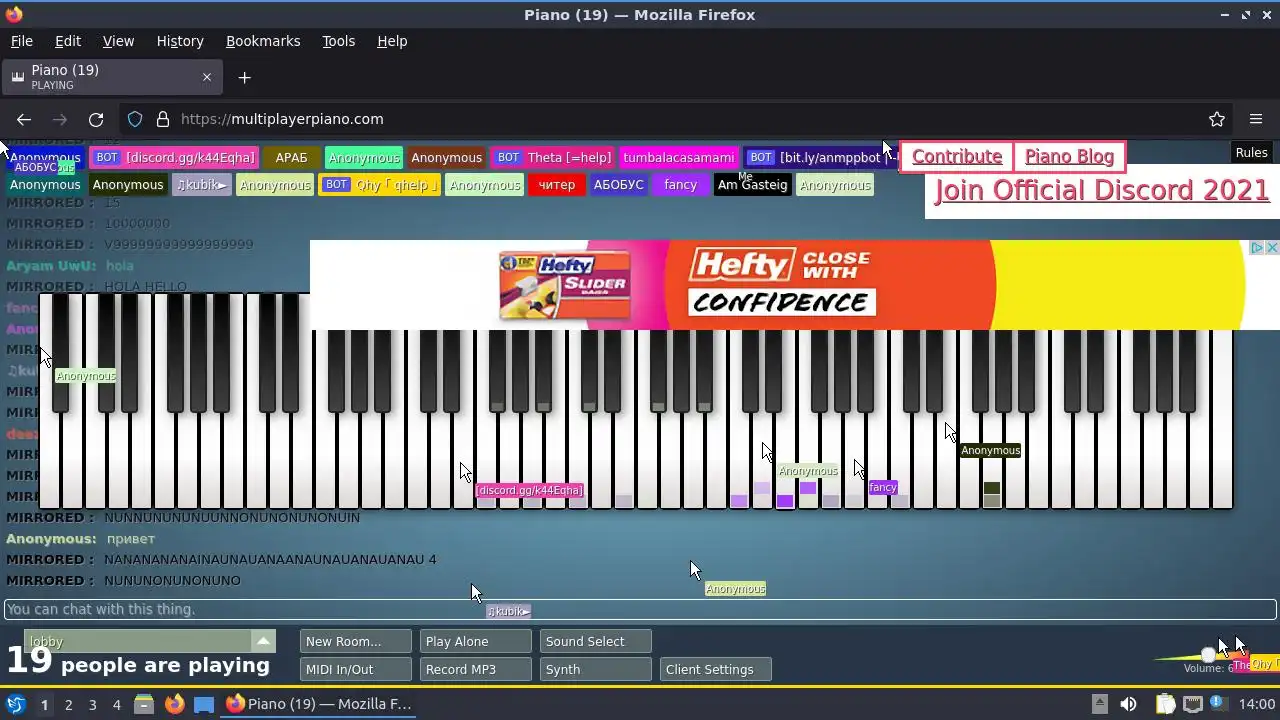
Task: Open the Firefox hamburger menu
Action: [x=1256, y=119]
